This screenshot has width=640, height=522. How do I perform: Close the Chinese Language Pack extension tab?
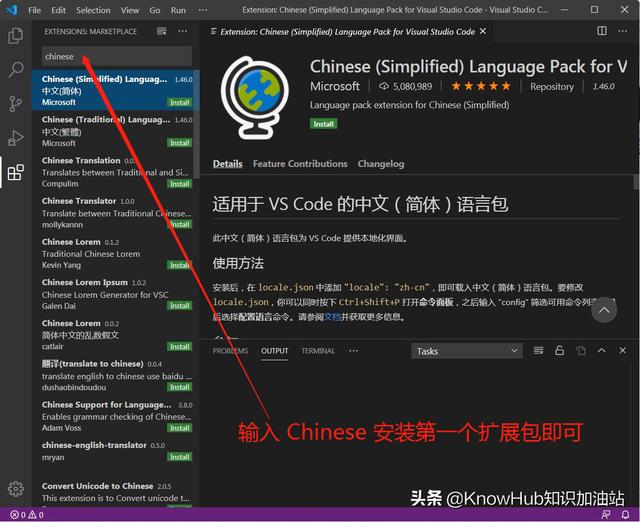(483, 31)
